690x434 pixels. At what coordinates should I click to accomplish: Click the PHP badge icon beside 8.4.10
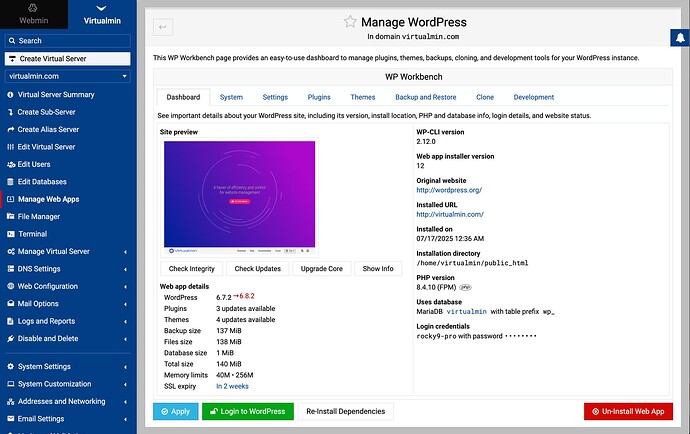click(465, 287)
